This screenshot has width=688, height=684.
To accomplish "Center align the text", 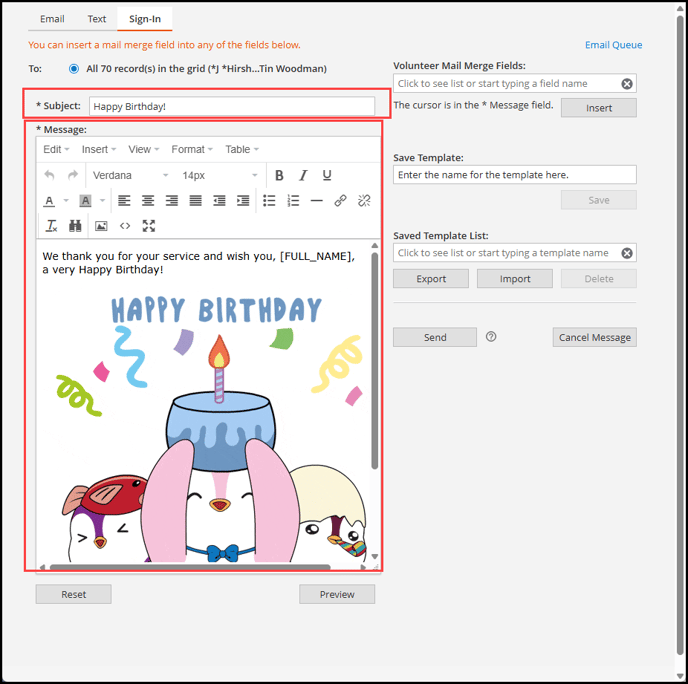I will (x=148, y=201).
